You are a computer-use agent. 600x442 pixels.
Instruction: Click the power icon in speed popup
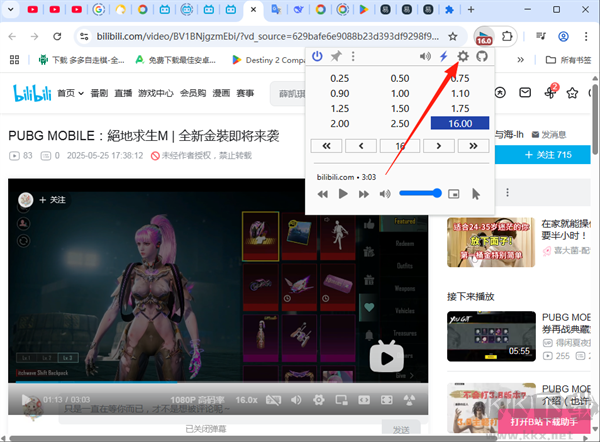318,57
